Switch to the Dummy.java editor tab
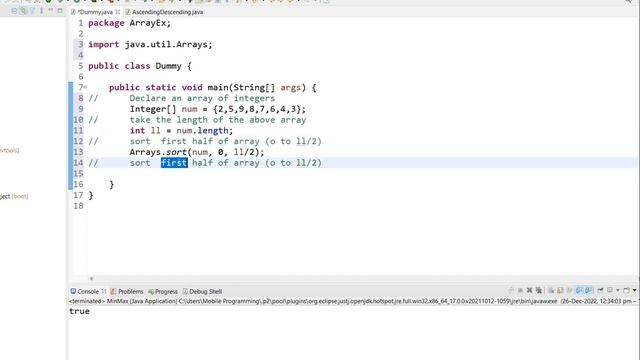The height and width of the screenshot is (360, 640). pyautogui.click(x=95, y=12)
